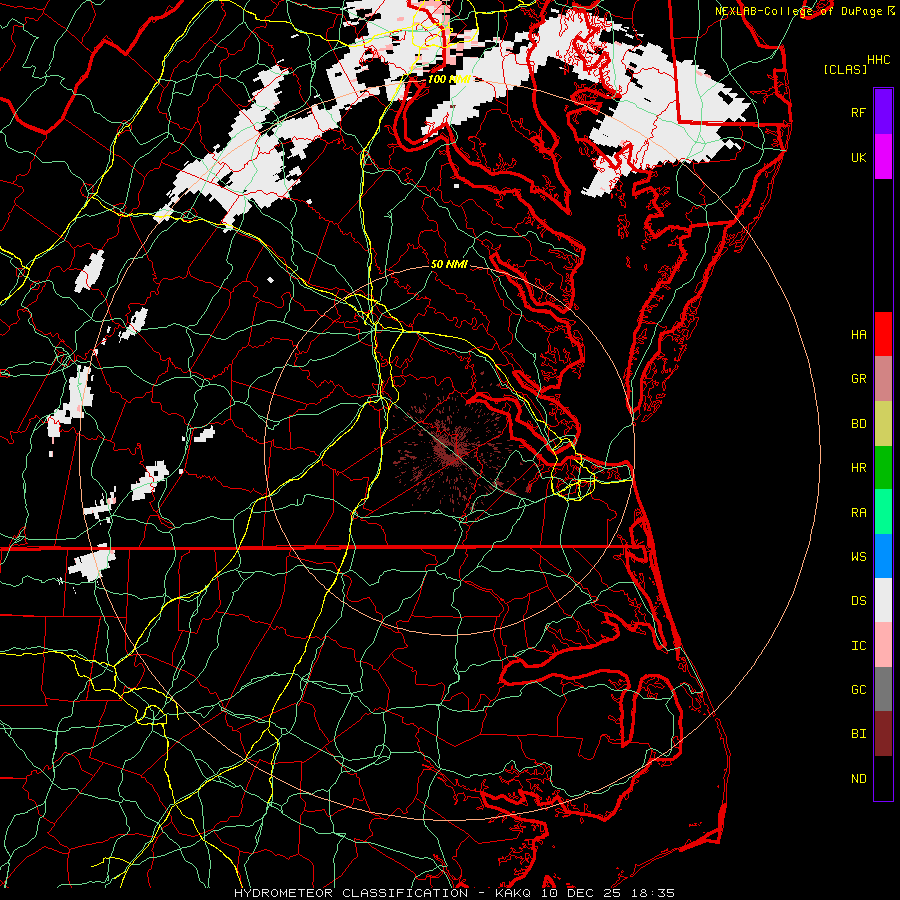
Task: Click the GR legend label
Action: coord(859,379)
